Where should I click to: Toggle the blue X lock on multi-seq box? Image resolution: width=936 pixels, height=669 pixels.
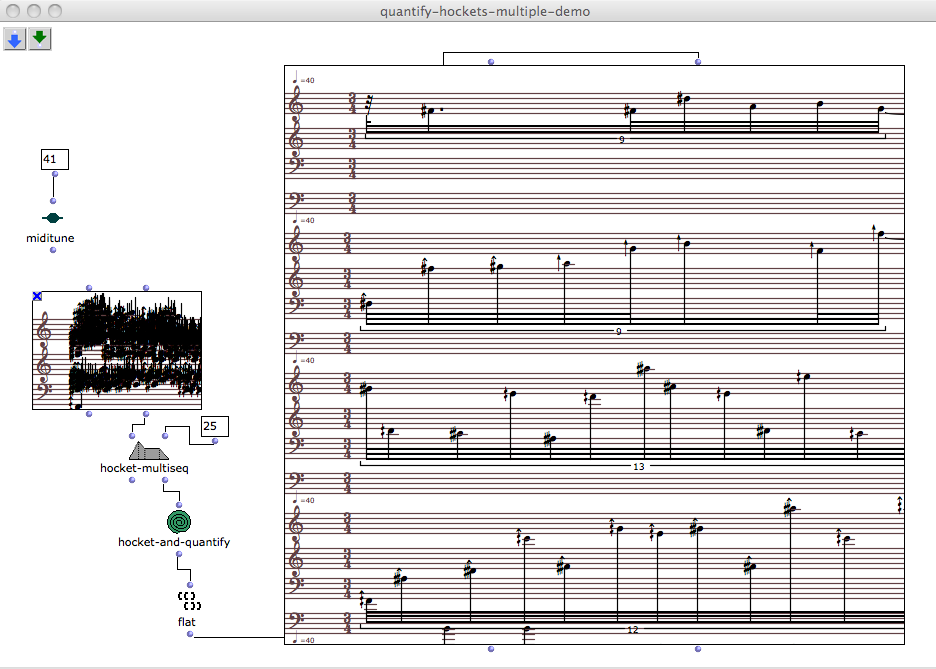pos(37,296)
